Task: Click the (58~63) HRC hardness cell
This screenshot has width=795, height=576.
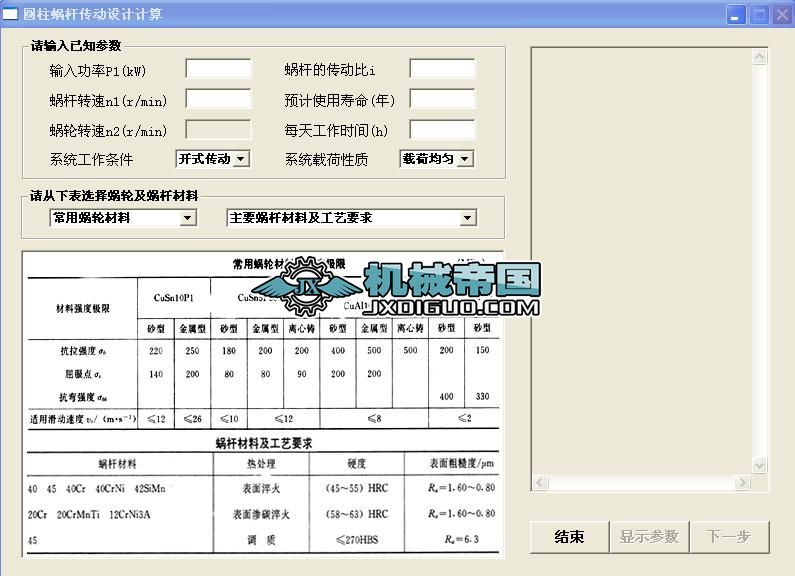Action: click(x=357, y=514)
